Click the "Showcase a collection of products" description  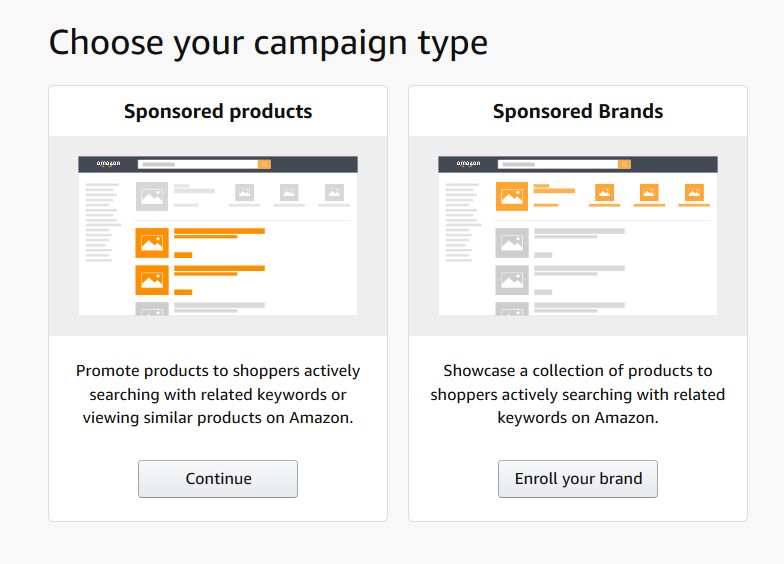pyautogui.click(x=578, y=394)
